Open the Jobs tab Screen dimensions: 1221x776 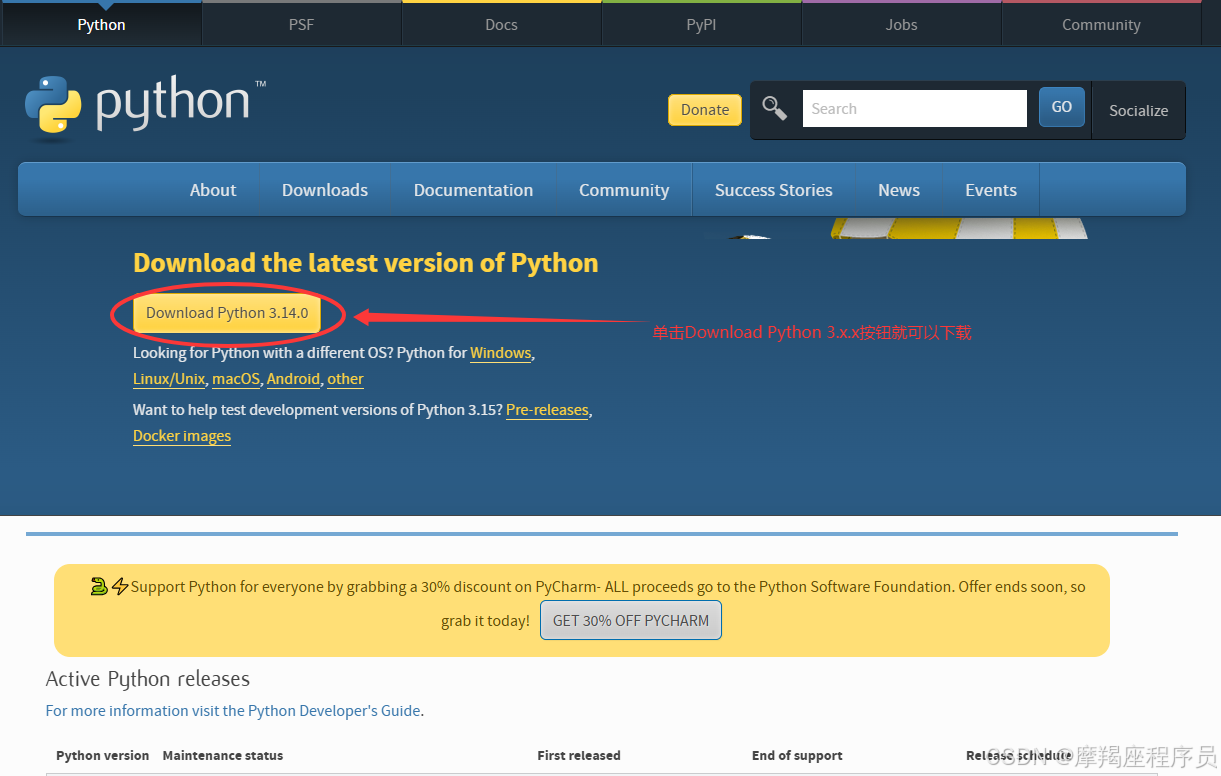[x=901, y=24]
